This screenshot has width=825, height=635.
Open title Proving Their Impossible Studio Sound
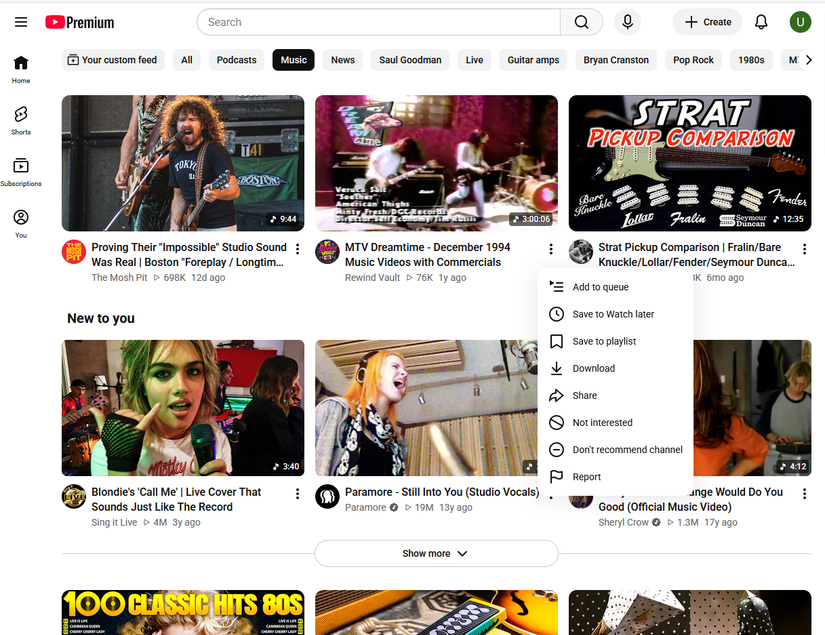pos(189,255)
